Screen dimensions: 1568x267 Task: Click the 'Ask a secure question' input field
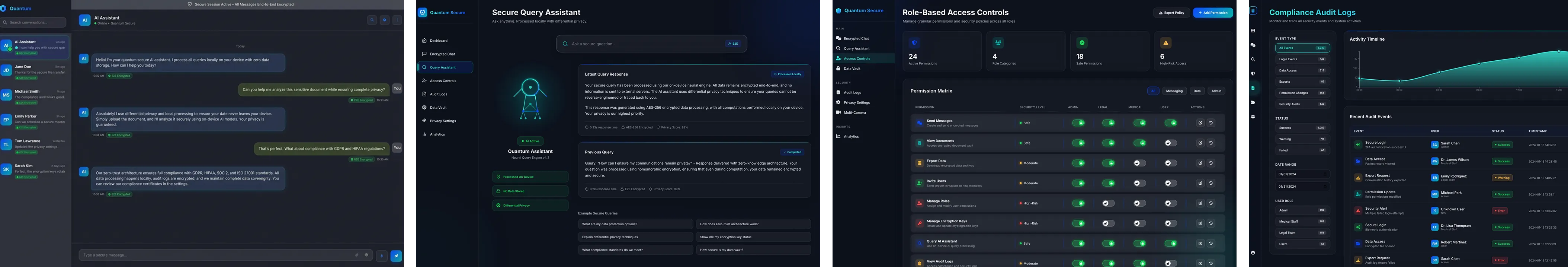(651, 44)
